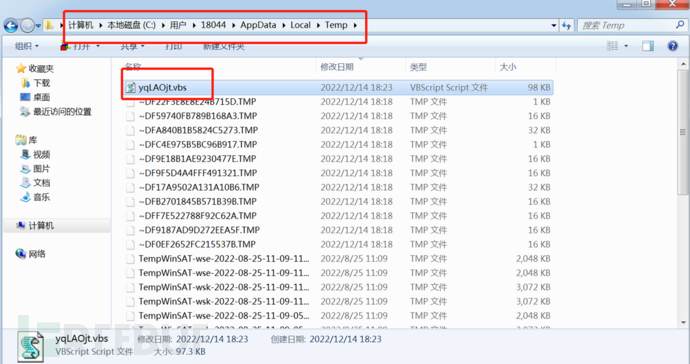Open the blue help question-mark icon
This screenshot has height=364, width=690.
pyautogui.click(x=672, y=46)
